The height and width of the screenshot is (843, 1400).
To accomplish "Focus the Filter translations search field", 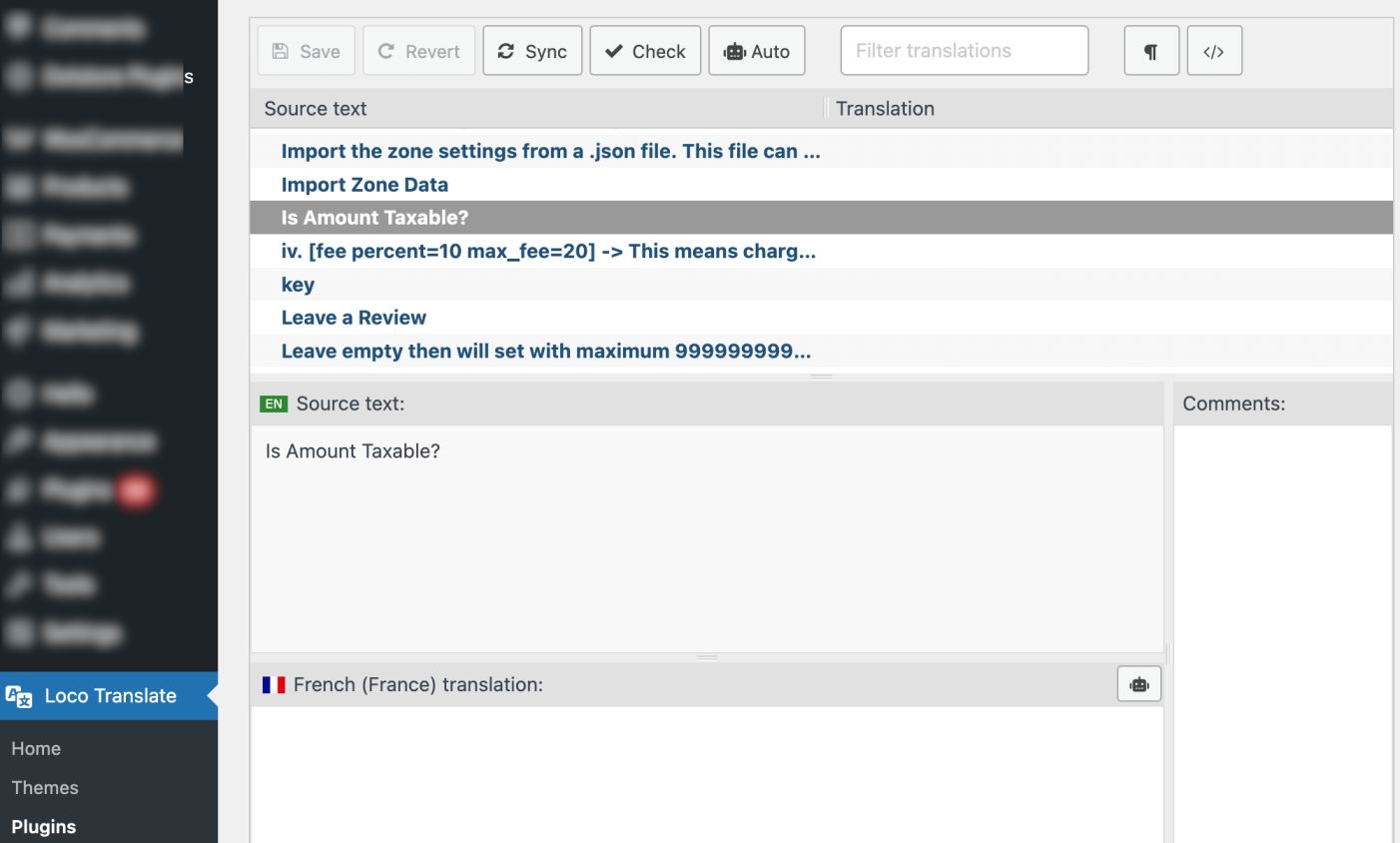I will 965,51.
